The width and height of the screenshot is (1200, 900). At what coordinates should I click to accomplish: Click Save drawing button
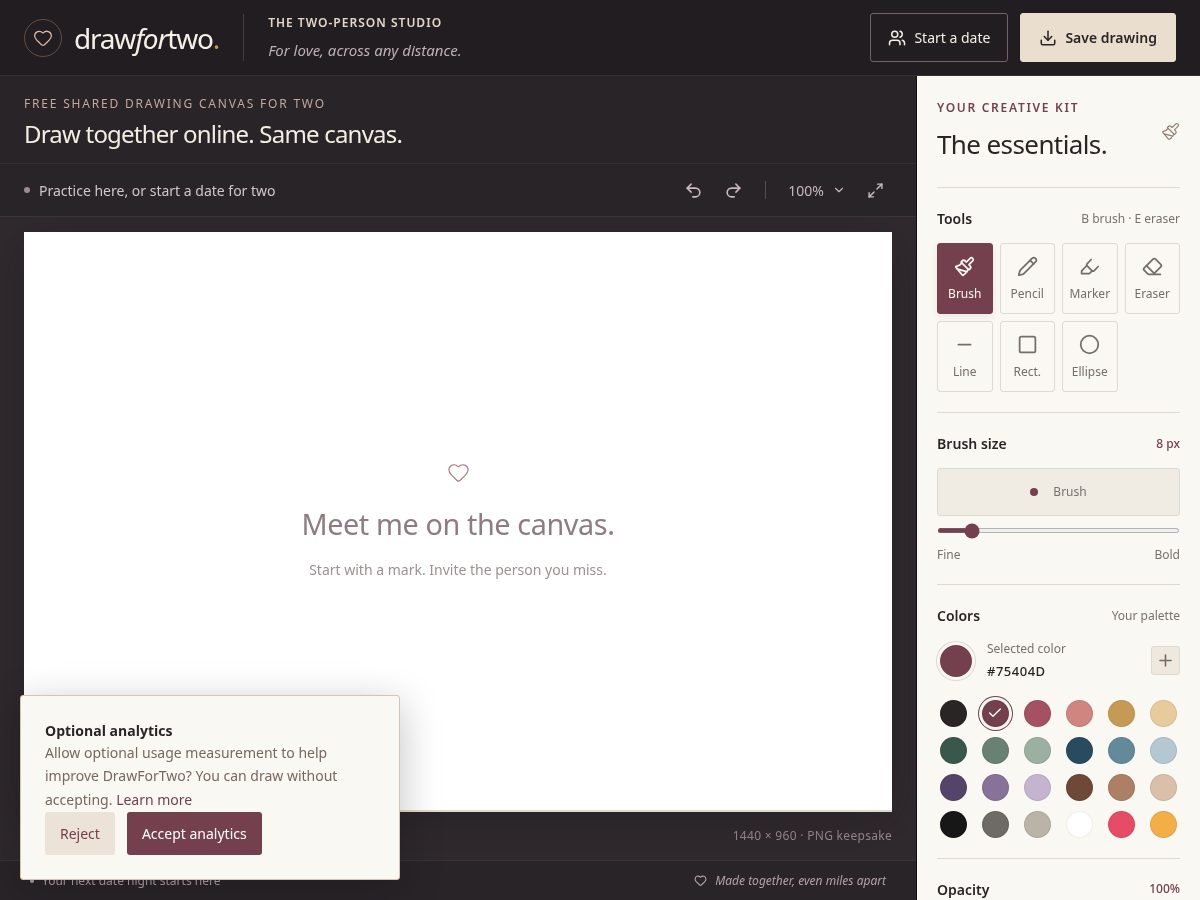click(1098, 38)
